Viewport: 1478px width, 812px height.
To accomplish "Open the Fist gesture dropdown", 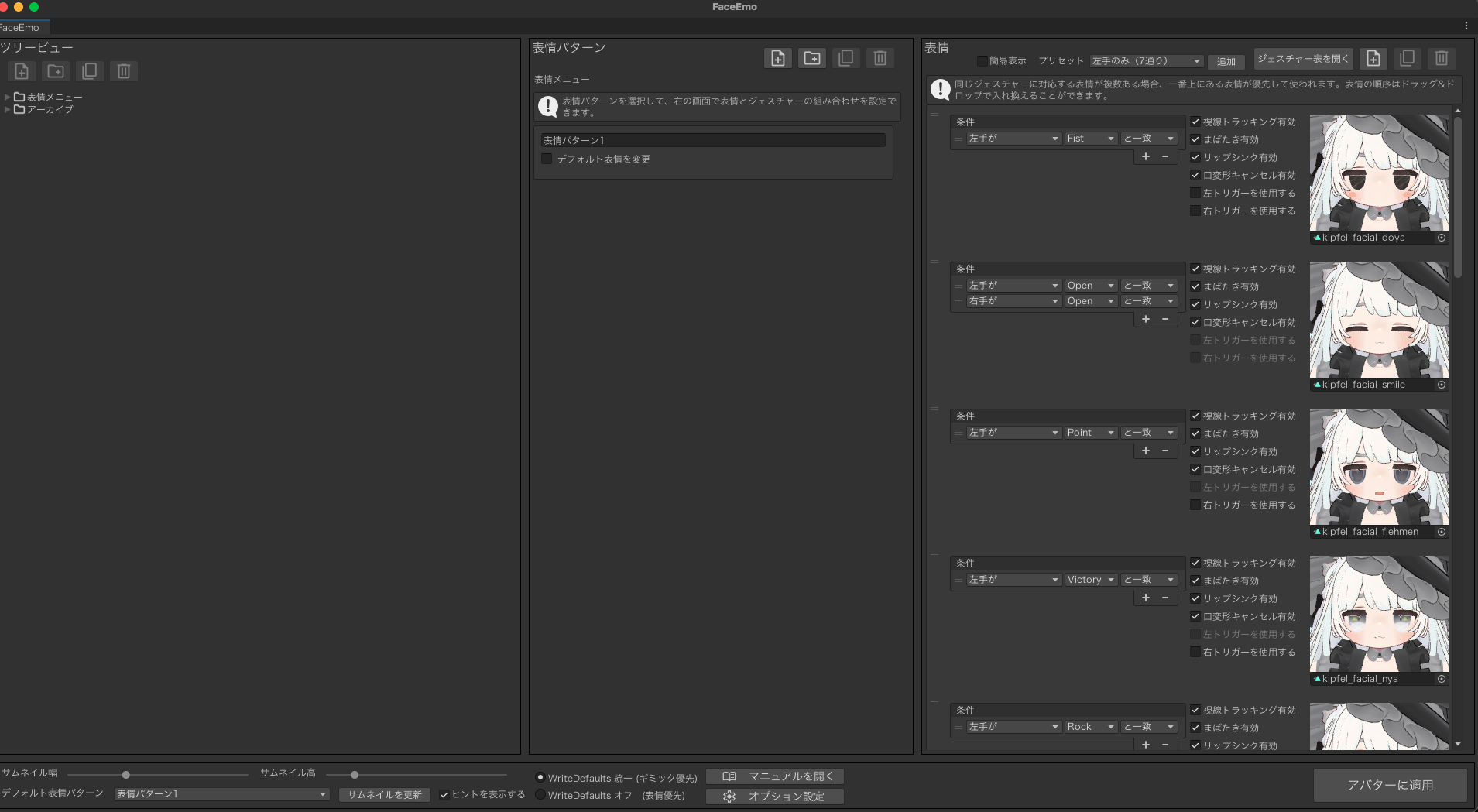I will tap(1090, 138).
